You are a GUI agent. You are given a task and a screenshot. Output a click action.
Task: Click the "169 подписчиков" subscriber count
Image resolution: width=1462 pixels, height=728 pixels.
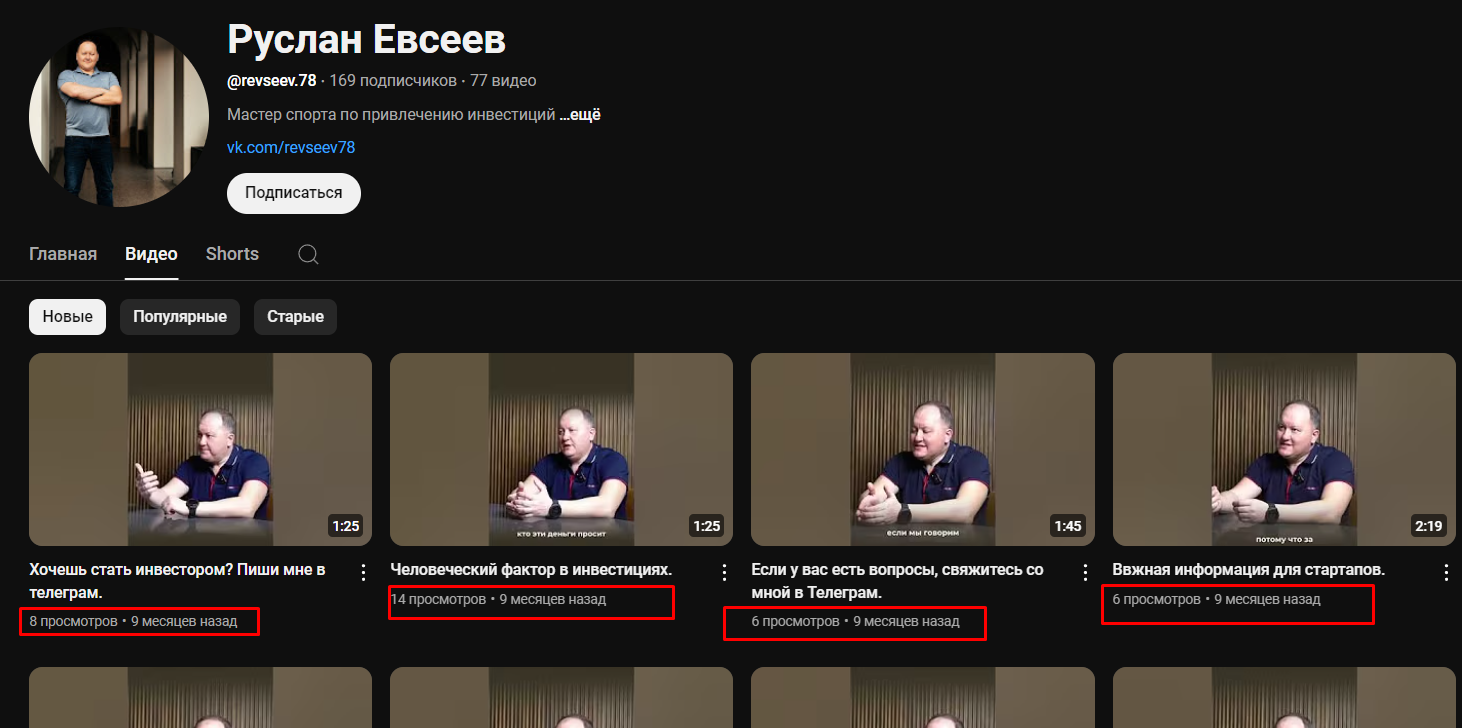point(393,81)
